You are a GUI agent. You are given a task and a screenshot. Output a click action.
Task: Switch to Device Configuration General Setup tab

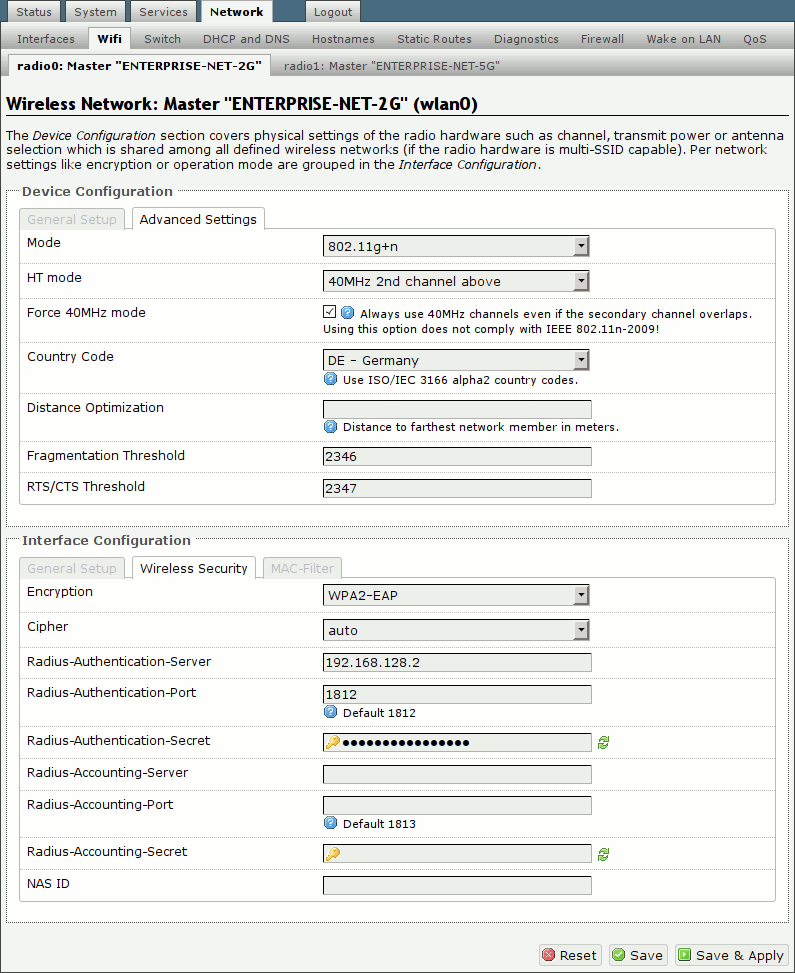tap(72, 219)
